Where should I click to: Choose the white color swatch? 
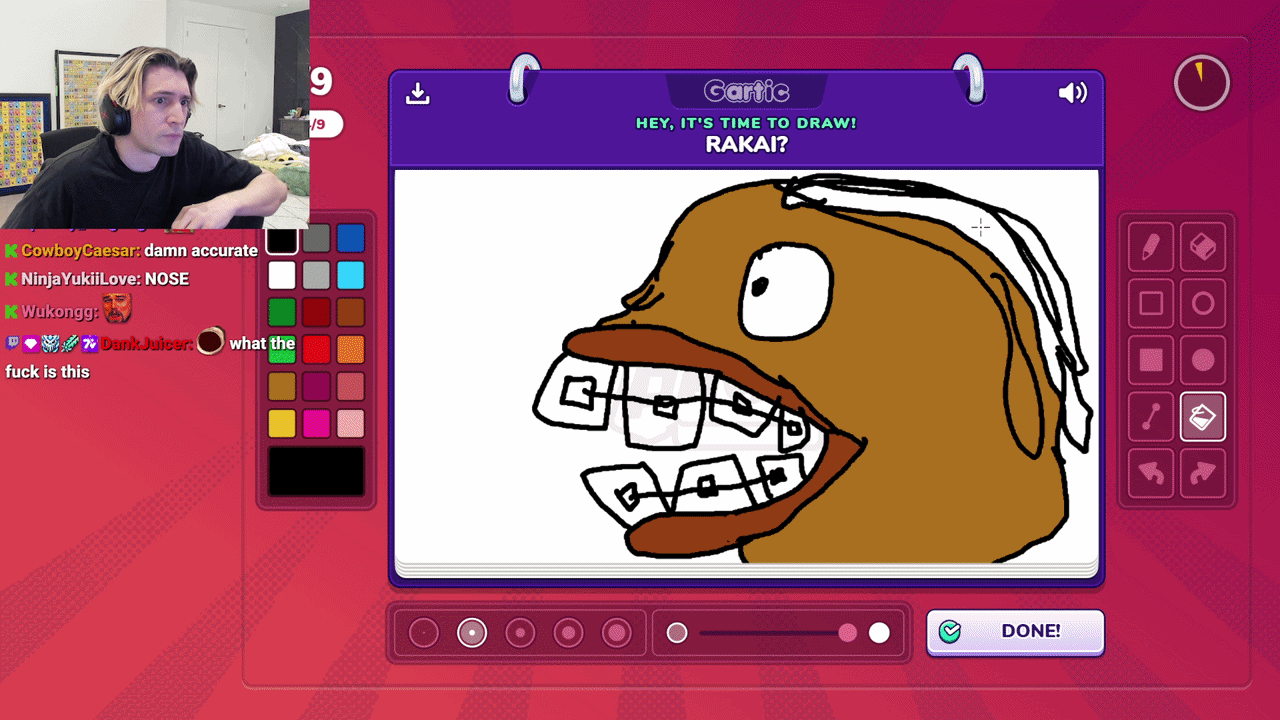[x=282, y=275]
